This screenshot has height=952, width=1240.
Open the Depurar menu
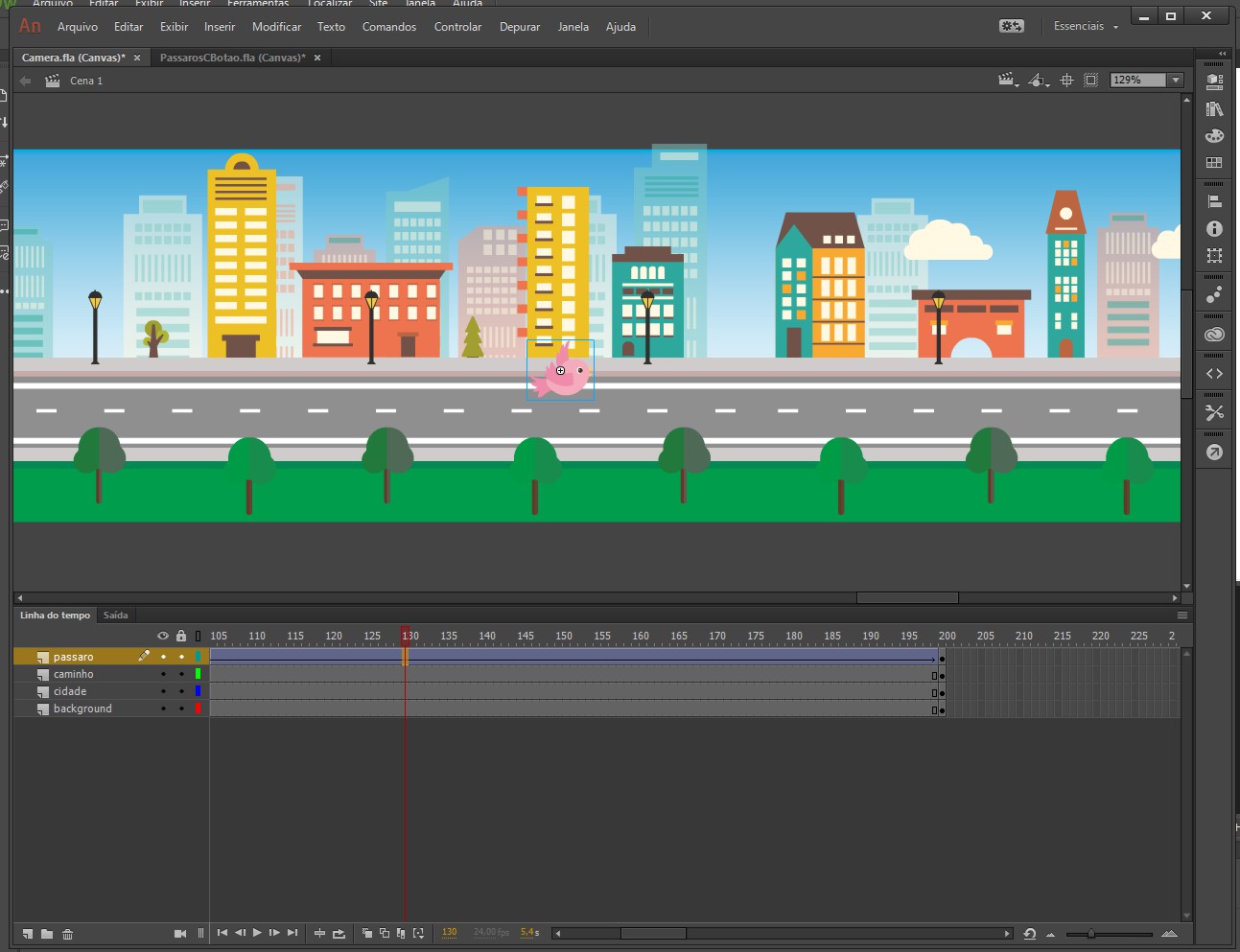pos(520,26)
